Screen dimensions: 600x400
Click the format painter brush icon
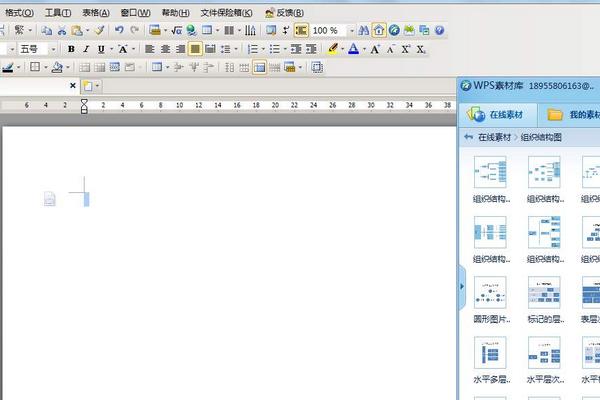coord(99,31)
